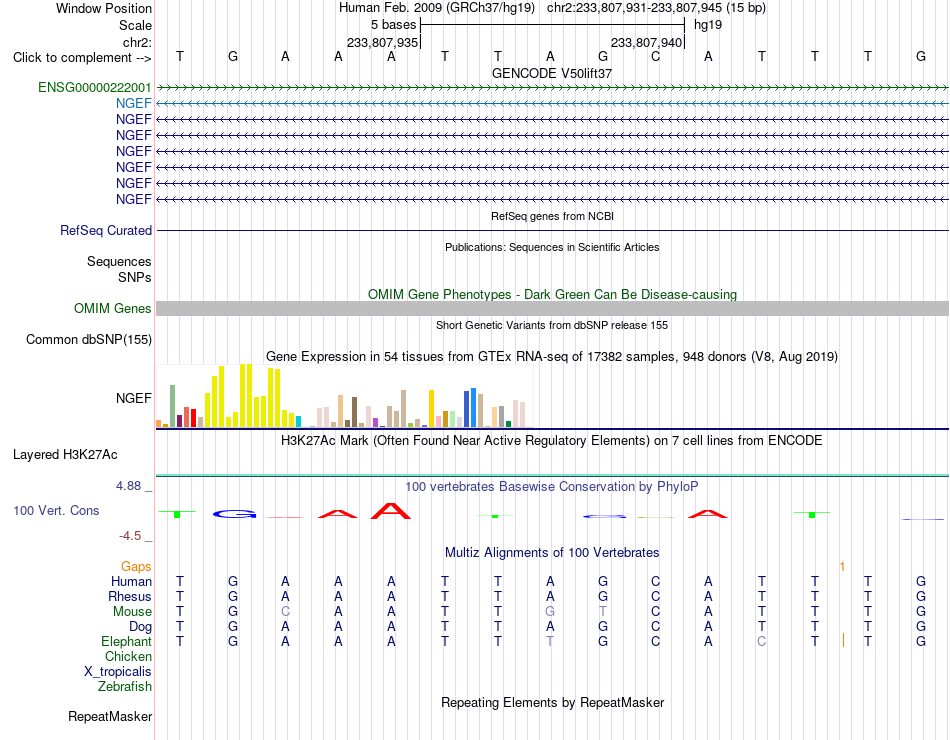Select the Zebrafish alignment row label
Viewport: 950px width, 740px height.
click(x=125, y=687)
